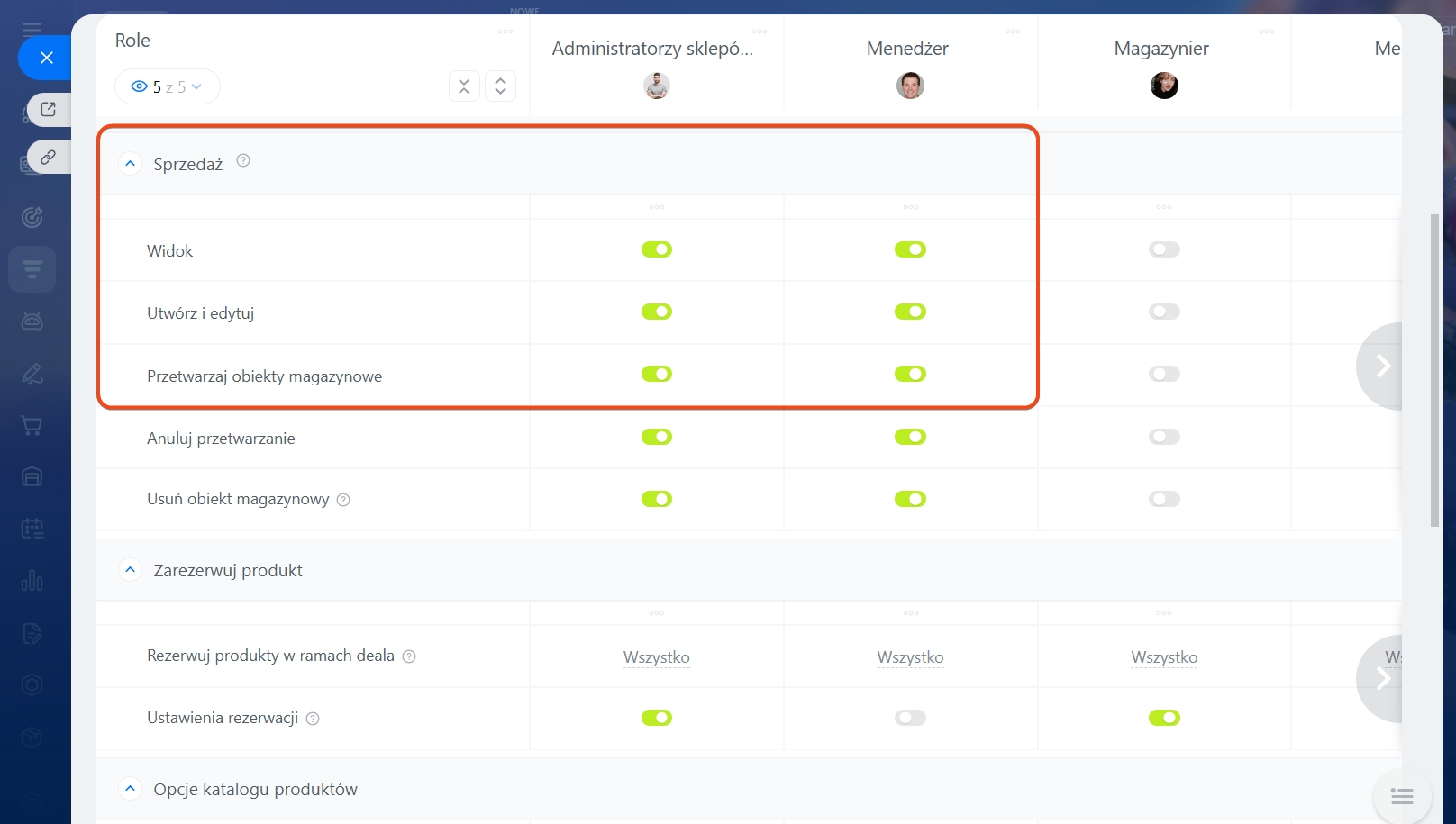Click the Administratorzy sklepó... role name
This screenshot has width=1456, height=824.
[x=652, y=49]
